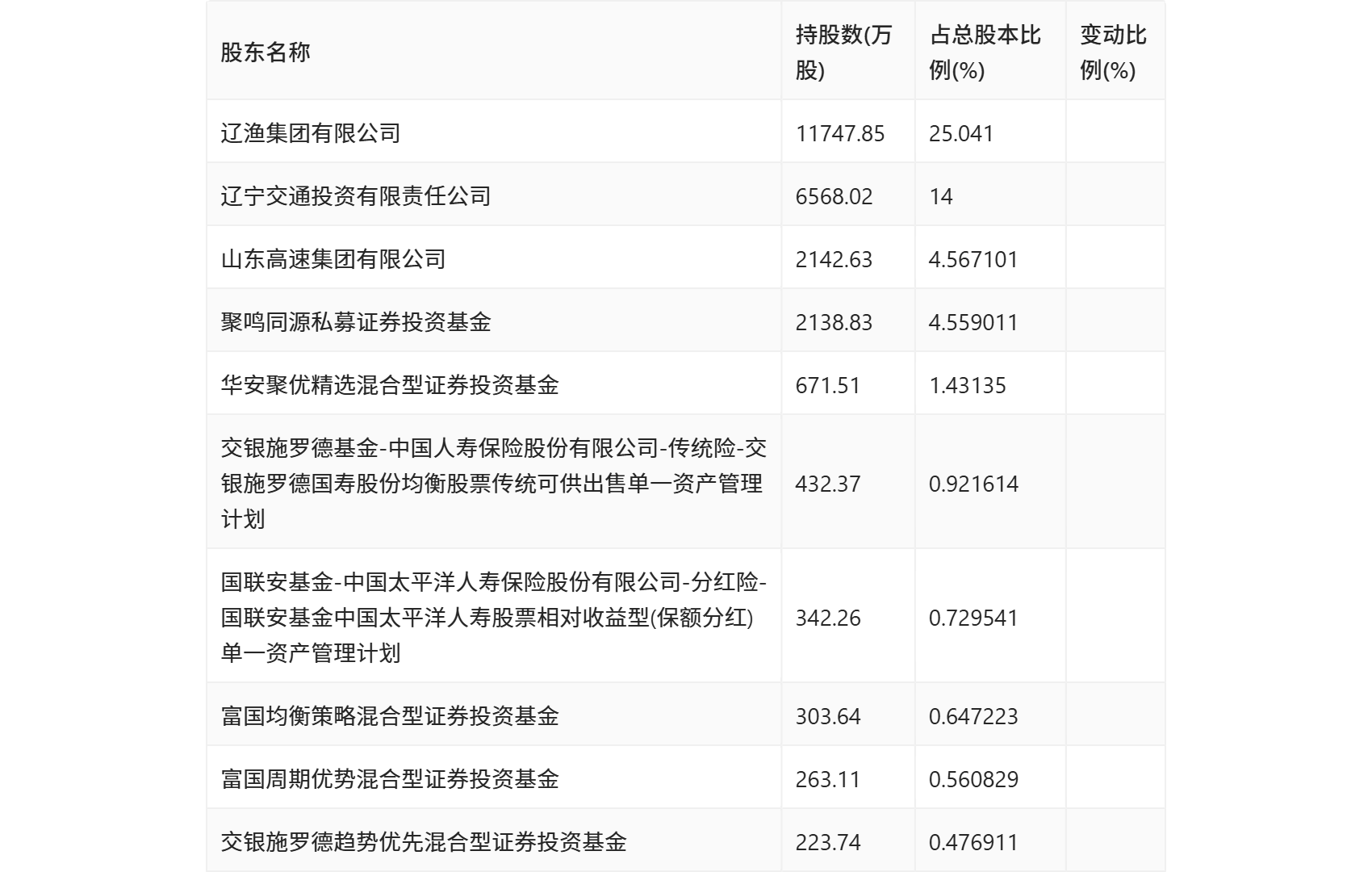Select shareholder 辽渔集团有限公司
Image resolution: width=1372 pixels, height=872 pixels.
[311, 133]
